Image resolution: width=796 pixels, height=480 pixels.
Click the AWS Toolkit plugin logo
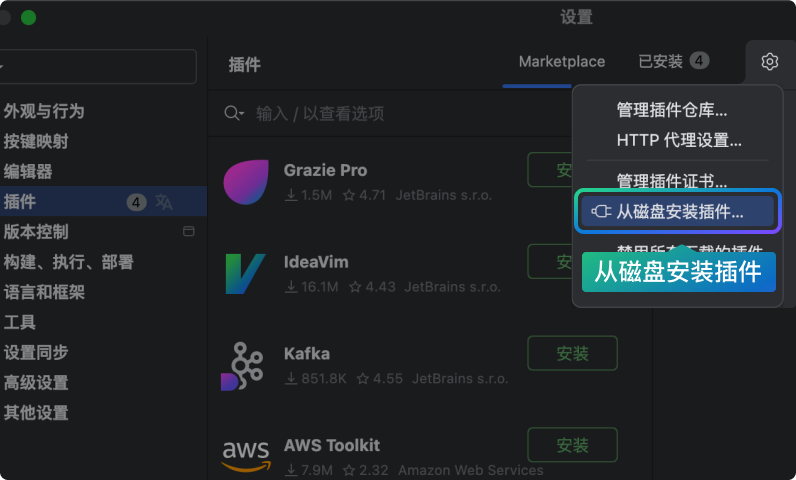click(246, 455)
